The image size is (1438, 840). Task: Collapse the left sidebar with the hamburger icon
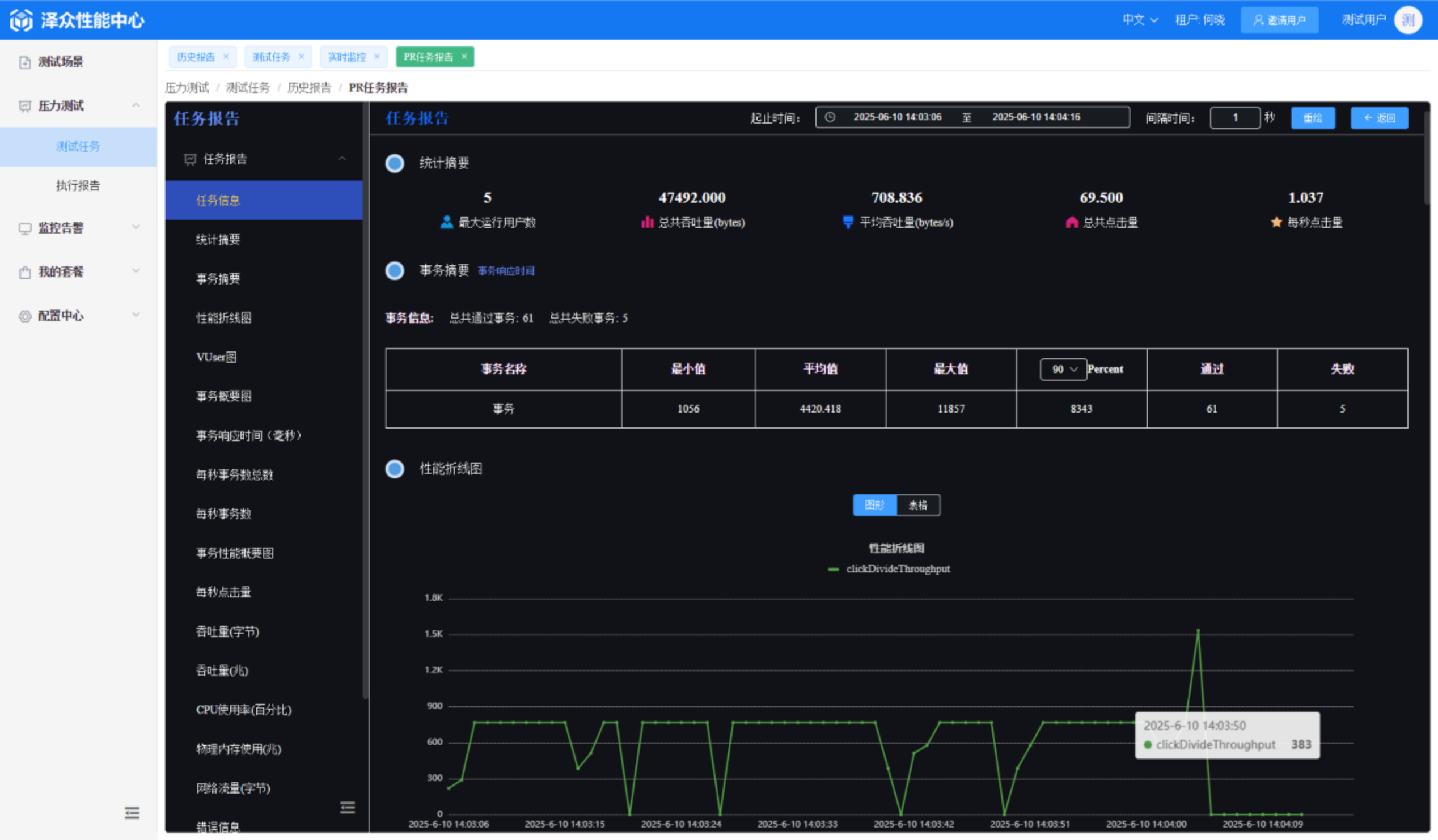tap(132, 813)
